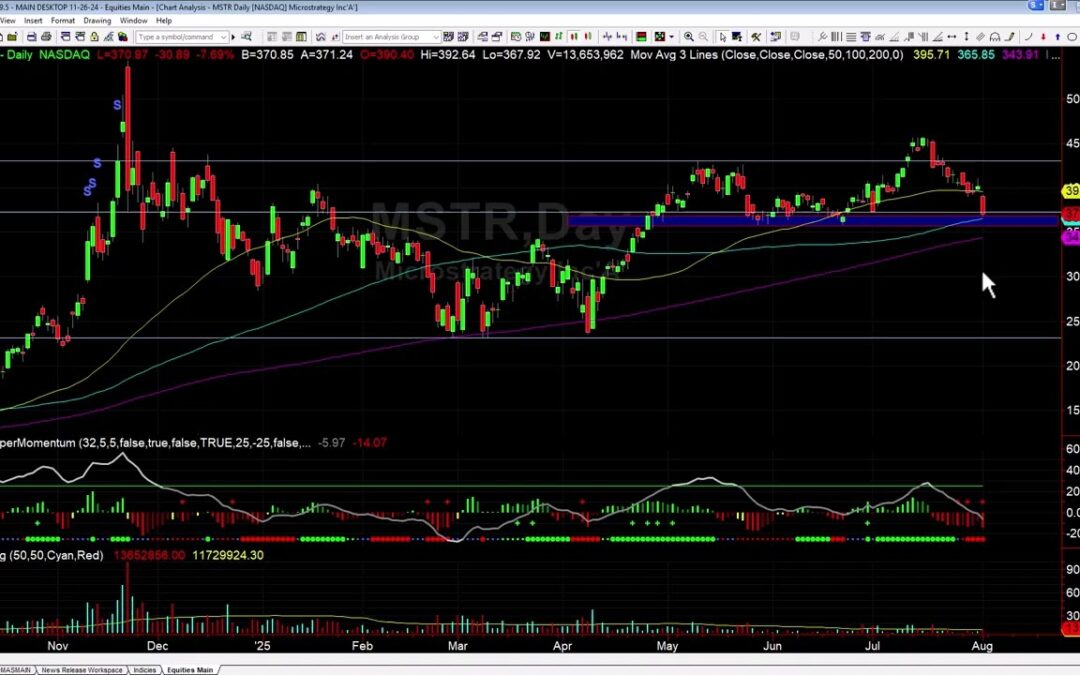Select the candlestick chart type icon

pos(574,37)
